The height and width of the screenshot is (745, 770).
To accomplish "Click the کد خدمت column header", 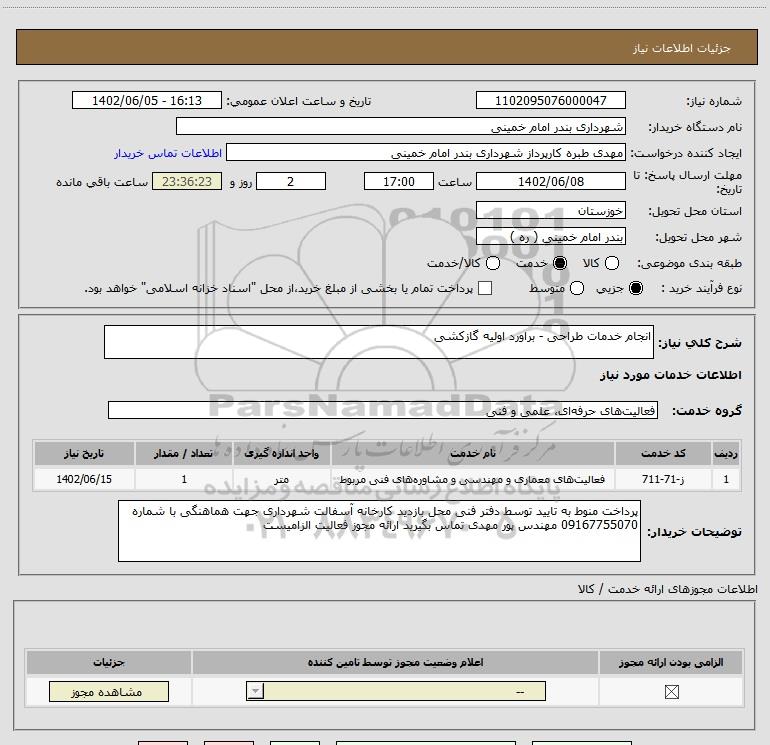I will click(x=663, y=453).
